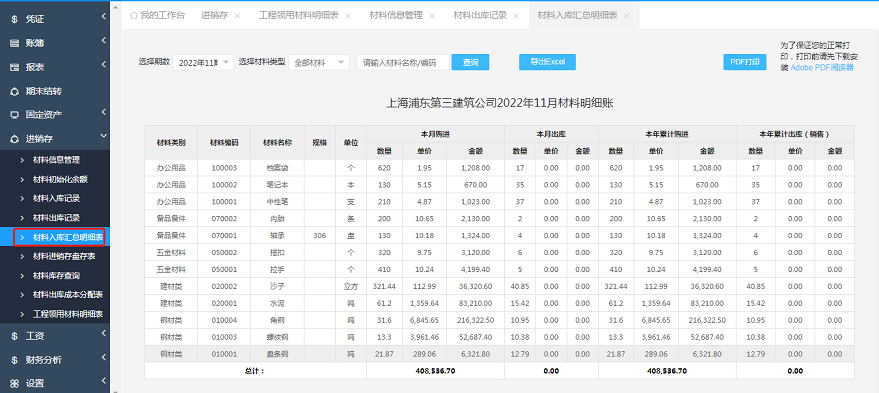Open 材料初始化余额 in sidebar
The image size is (879, 393).
pos(60,179)
